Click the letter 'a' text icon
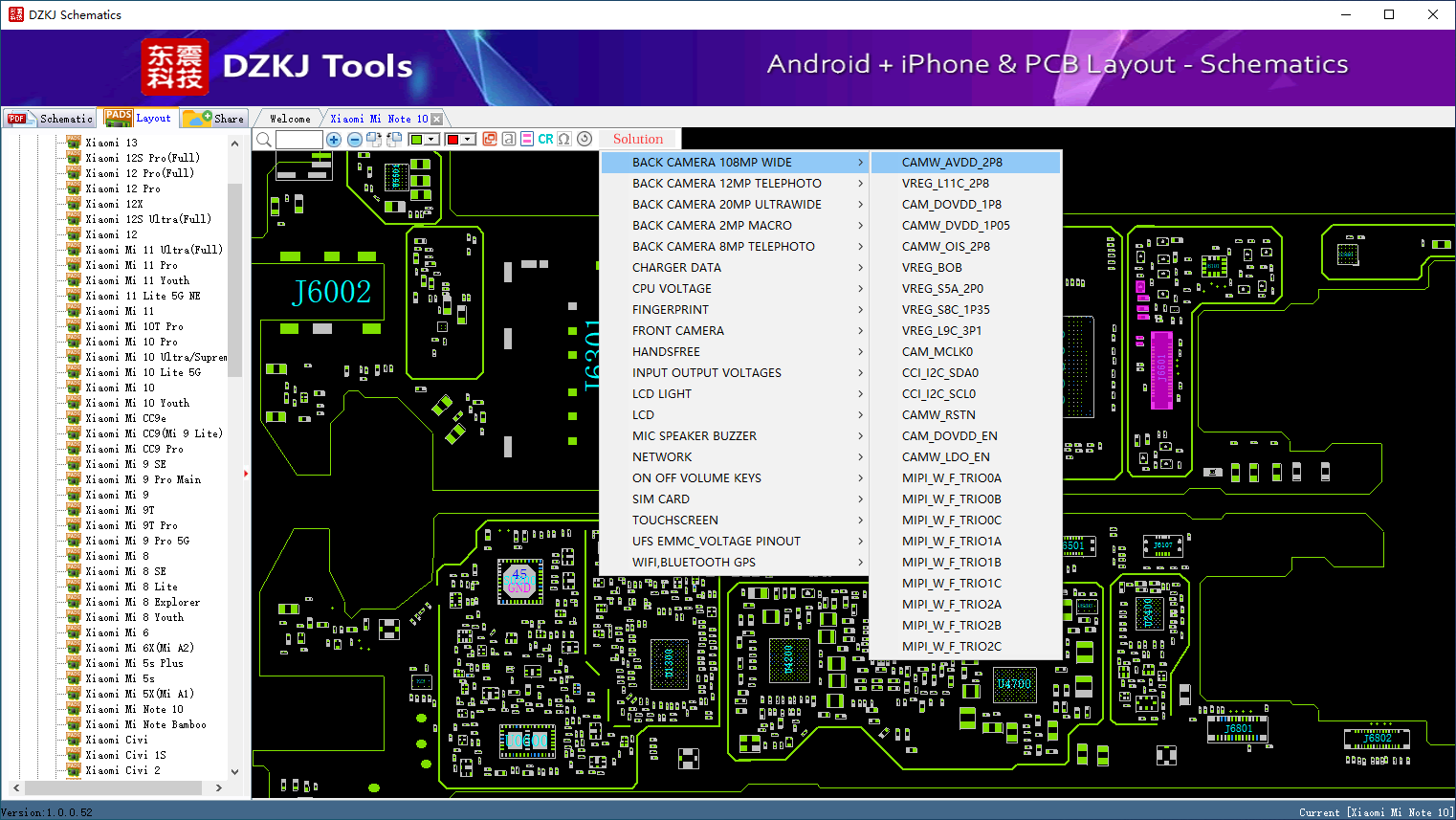This screenshot has width=1456, height=820. click(509, 139)
